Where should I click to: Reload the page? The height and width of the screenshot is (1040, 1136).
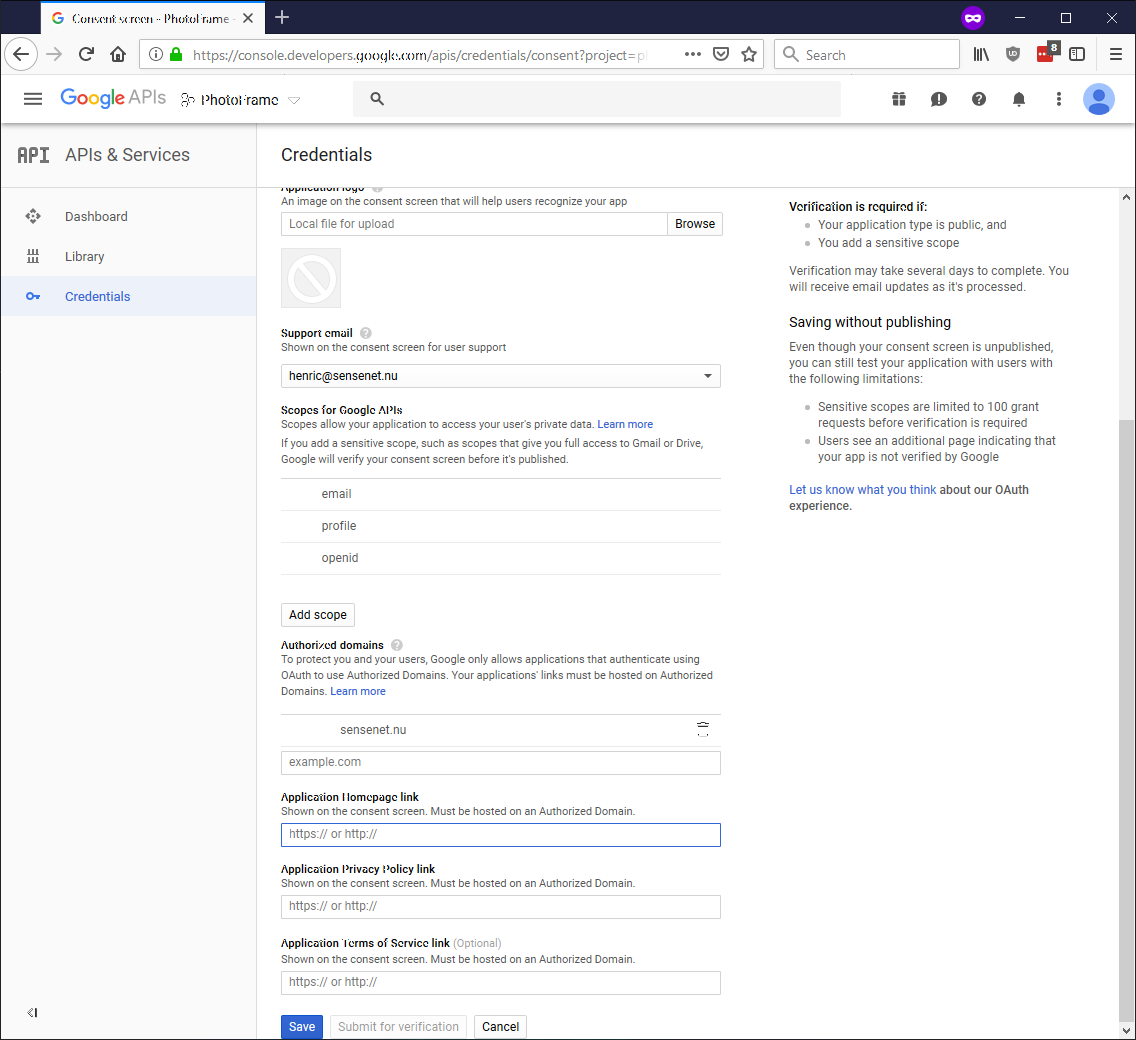86,54
